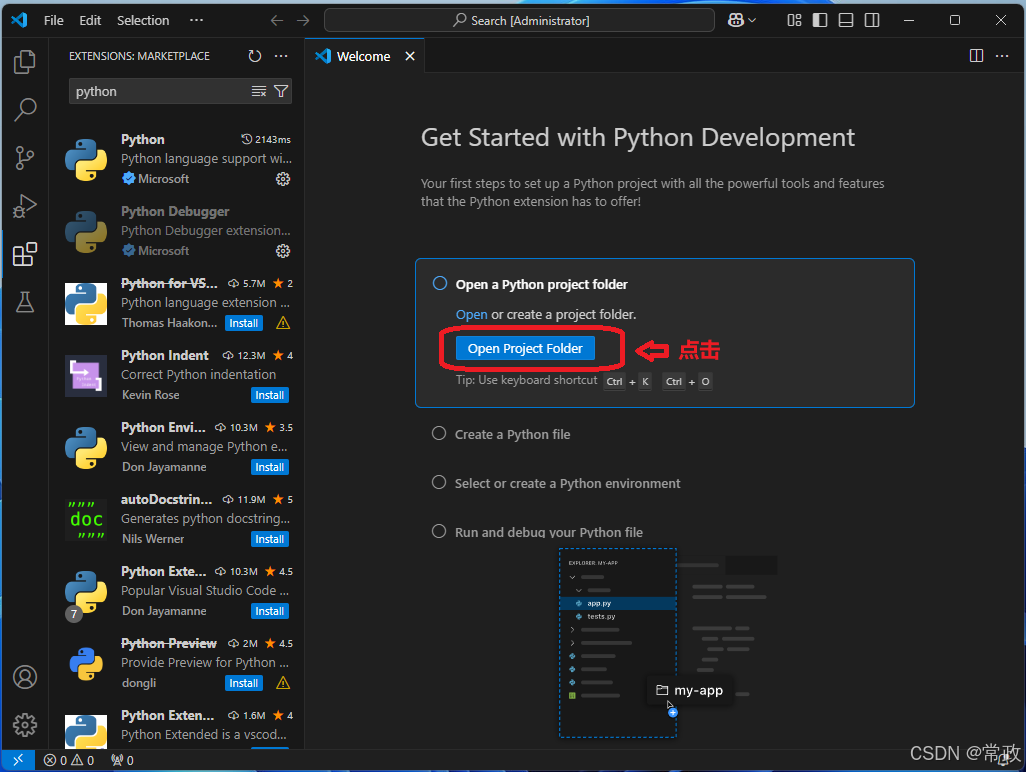Viewport: 1026px width, 772px height.
Task: Select Run and debug your Python file
Action: coord(537,532)
